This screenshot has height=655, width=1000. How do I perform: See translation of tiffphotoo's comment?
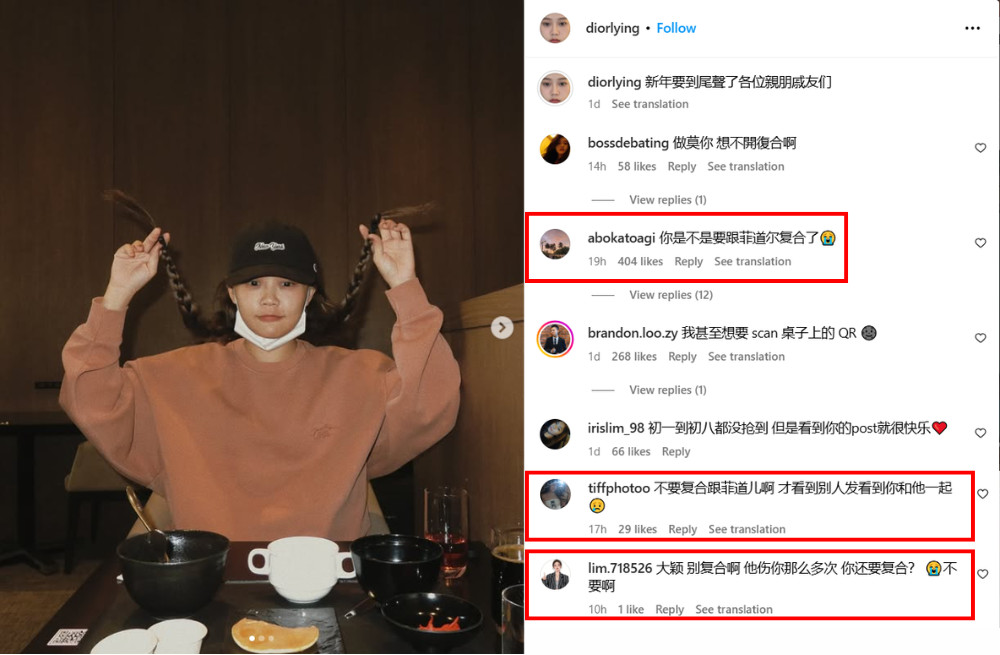point(747,529)
